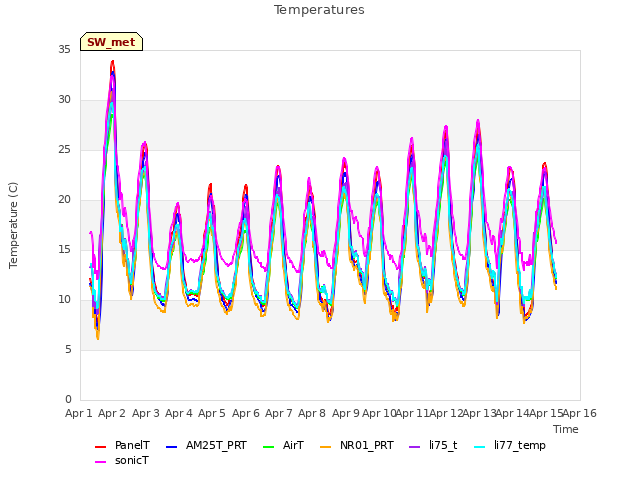
Task: Click the Temperatures chart title
Action: pyautogui.click(x=319, y=10)
